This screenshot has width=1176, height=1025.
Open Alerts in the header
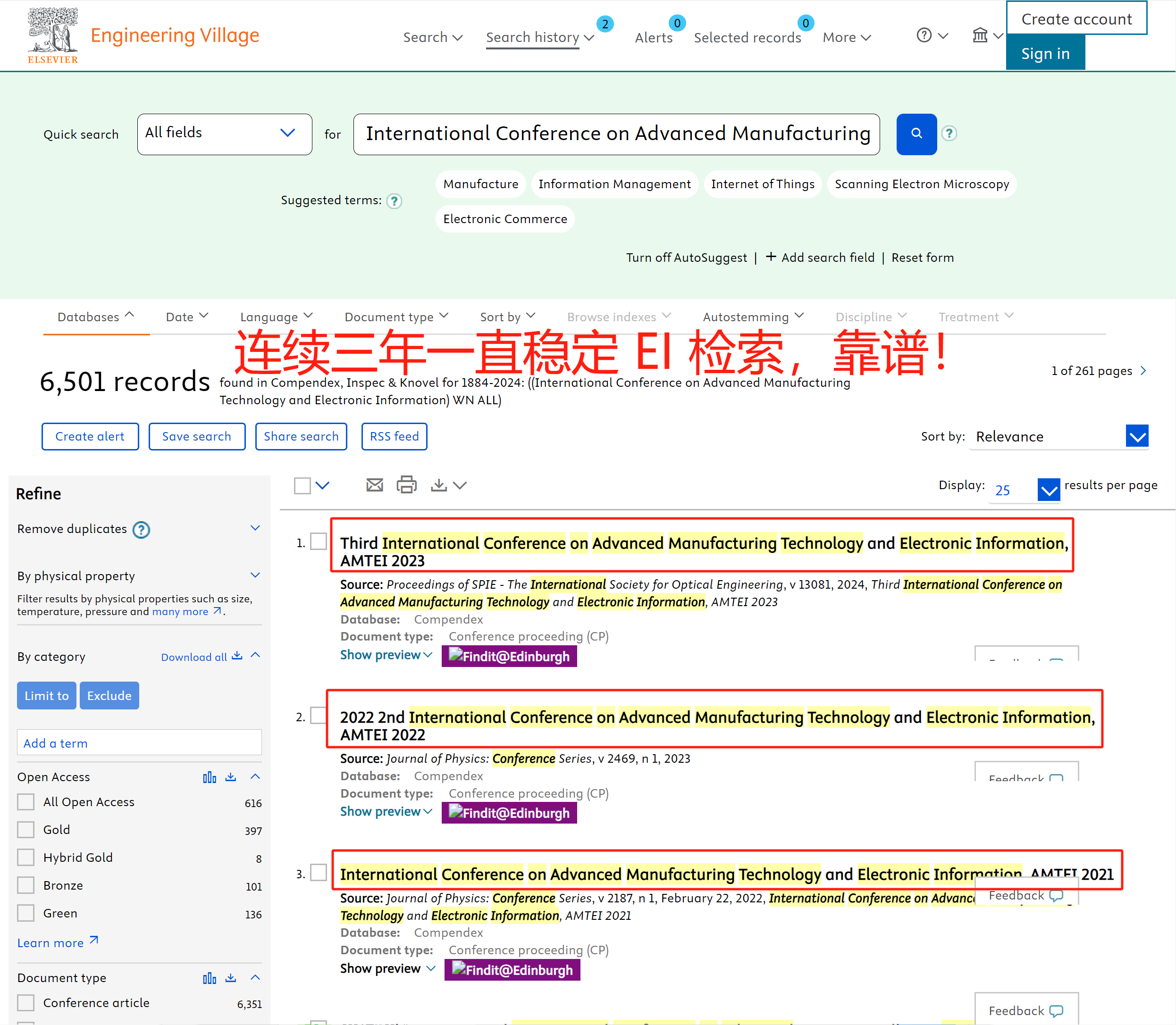pyautogui.click(x=654, y=37)
